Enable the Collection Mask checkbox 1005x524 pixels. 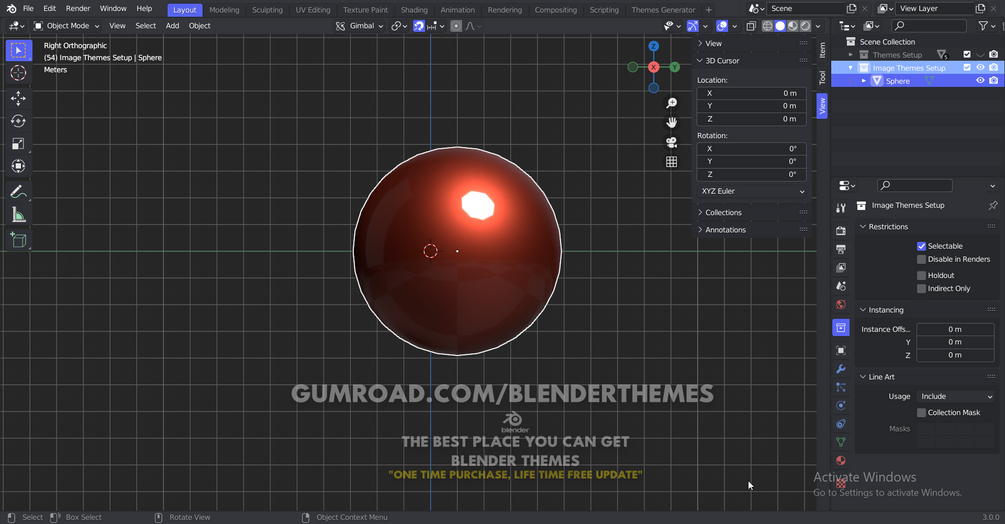click(921, 413)
